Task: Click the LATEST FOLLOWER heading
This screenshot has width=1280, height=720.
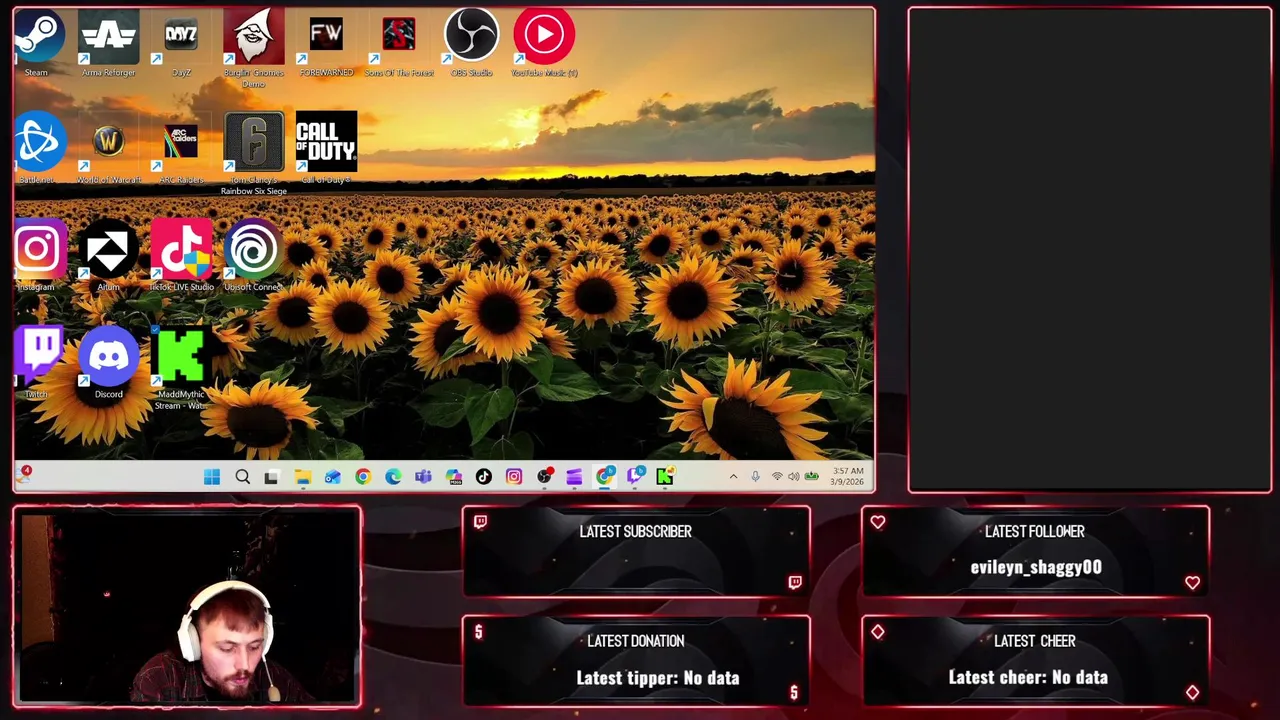Action: point(1035,531)
